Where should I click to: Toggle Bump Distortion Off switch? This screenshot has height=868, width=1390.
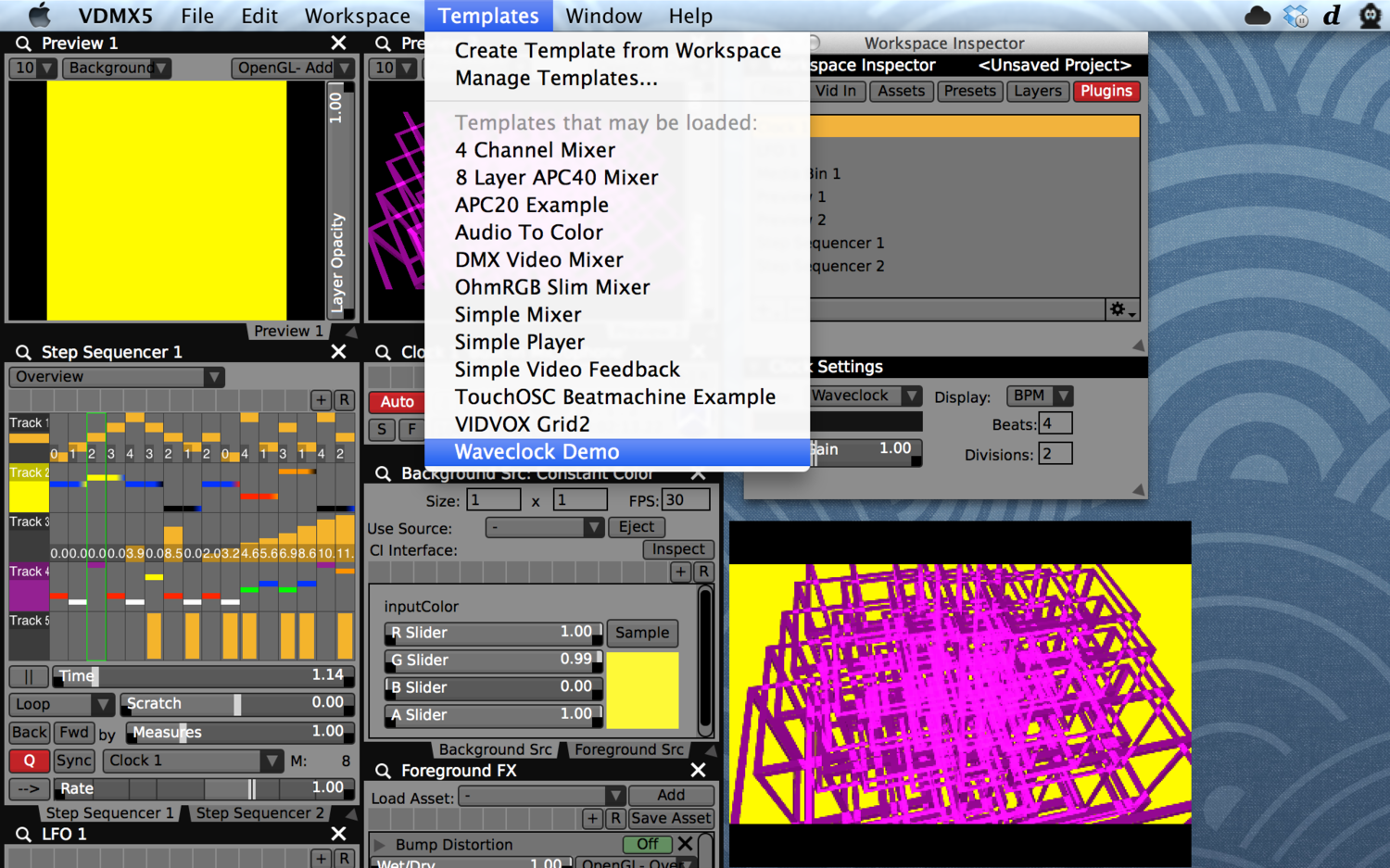648,844
